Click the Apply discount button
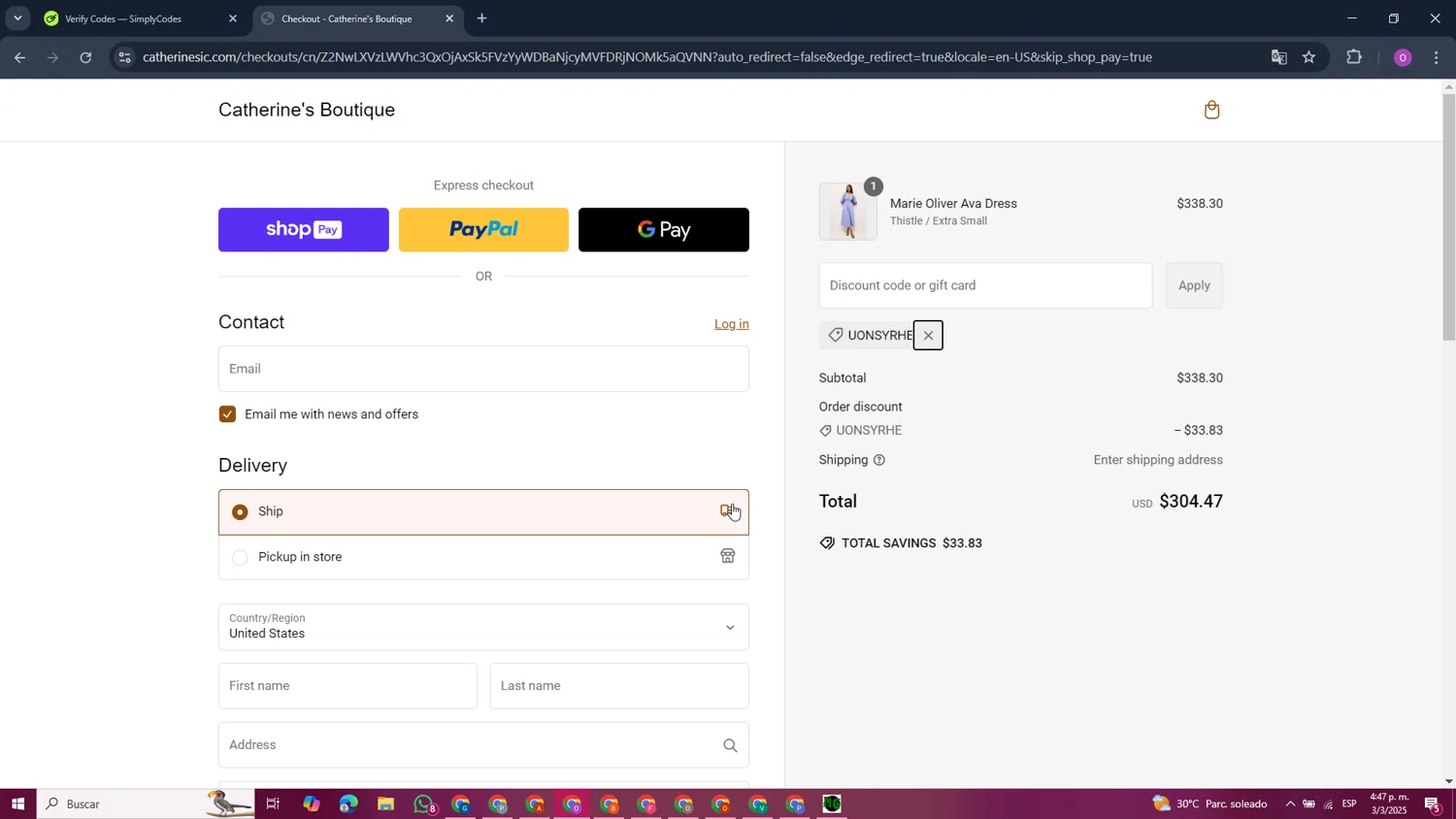The image size is (1456, 819). coord(1194,285)
